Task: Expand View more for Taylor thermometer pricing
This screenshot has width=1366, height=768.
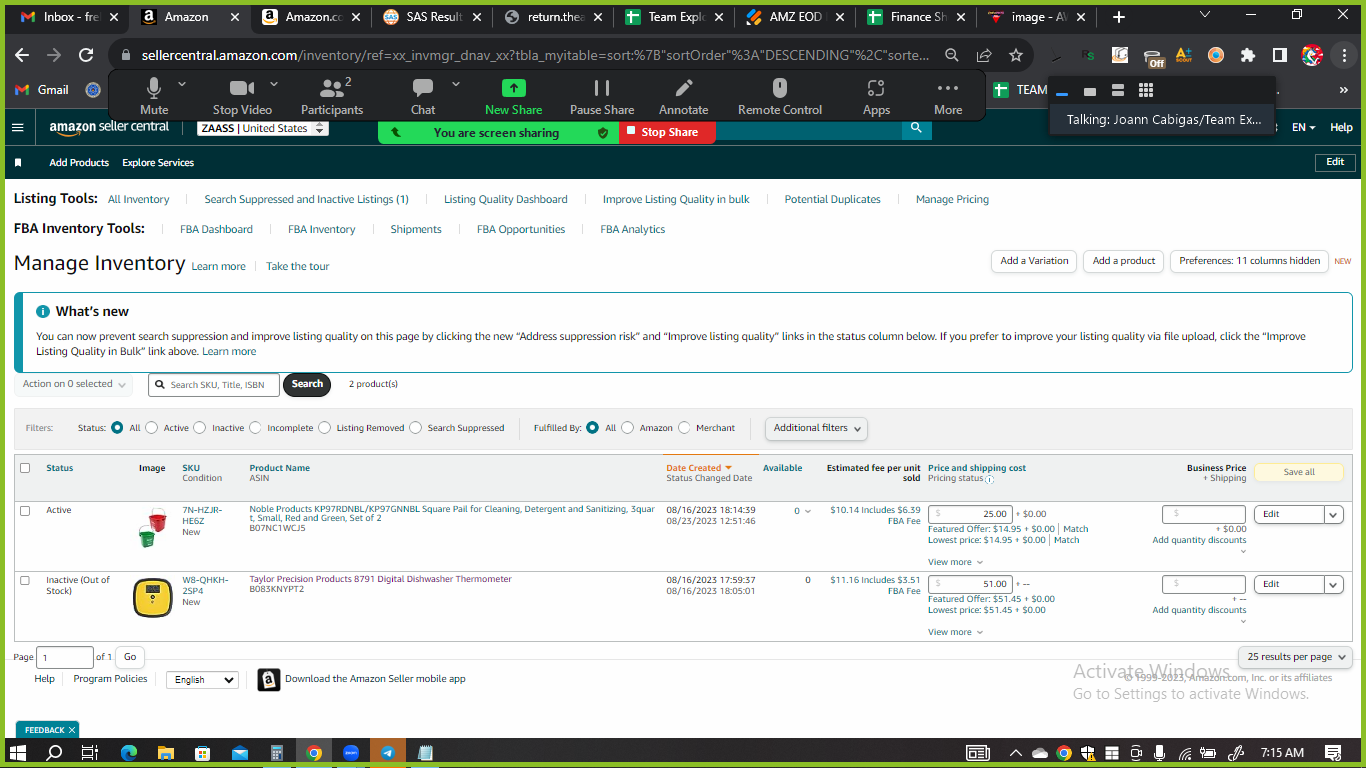Action: coord(955,632)
